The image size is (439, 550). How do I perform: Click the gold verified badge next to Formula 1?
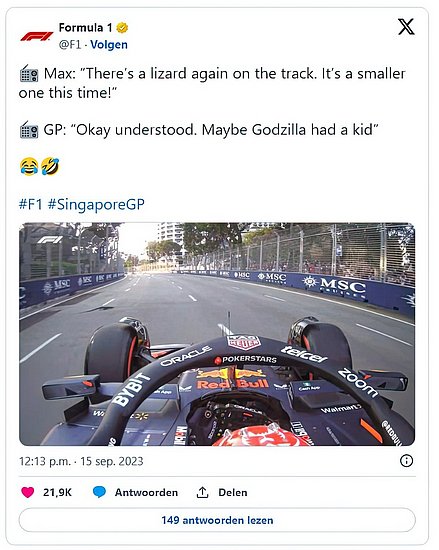pyautogui.click(x=122, y=27)
